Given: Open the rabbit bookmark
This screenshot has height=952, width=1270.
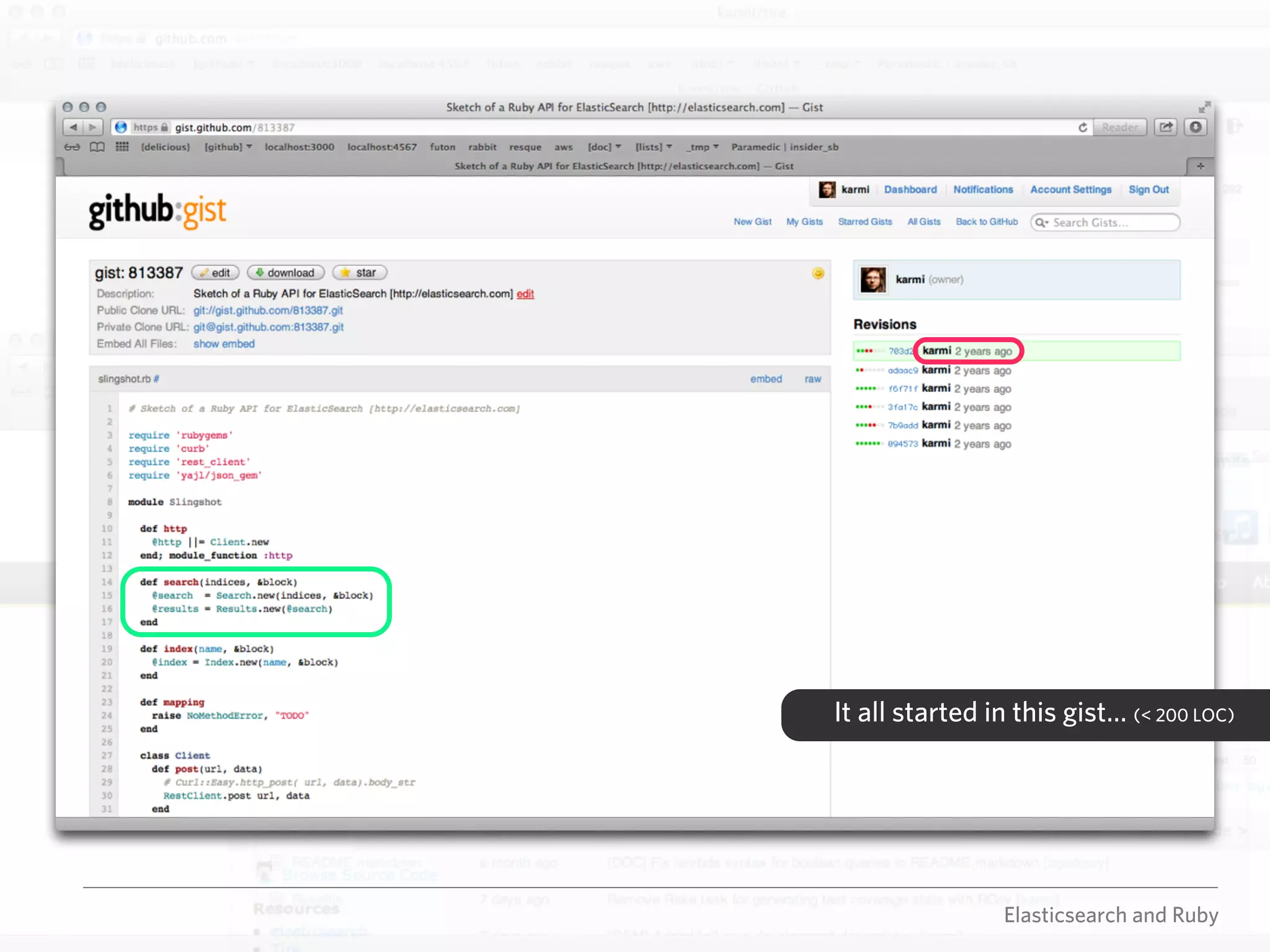Looking at the screenshot, I should (482, 147).
